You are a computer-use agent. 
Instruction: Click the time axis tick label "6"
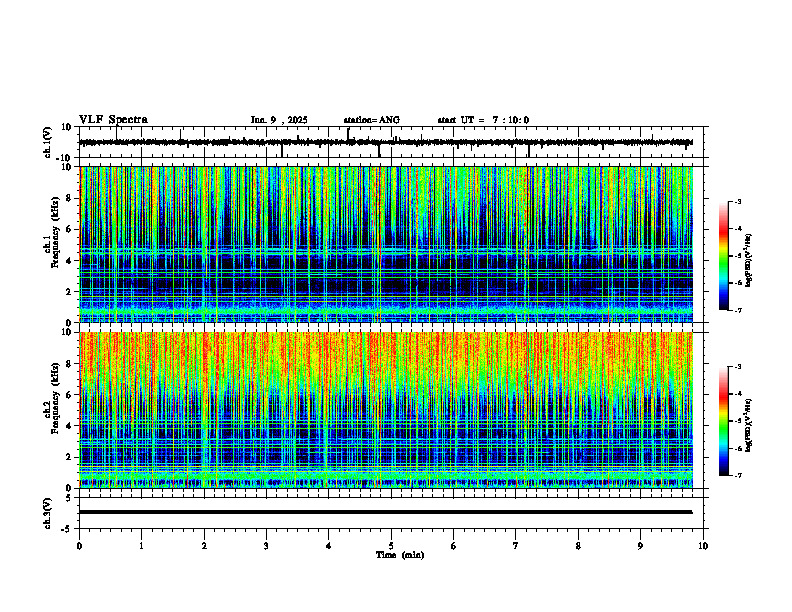[454, 546]
